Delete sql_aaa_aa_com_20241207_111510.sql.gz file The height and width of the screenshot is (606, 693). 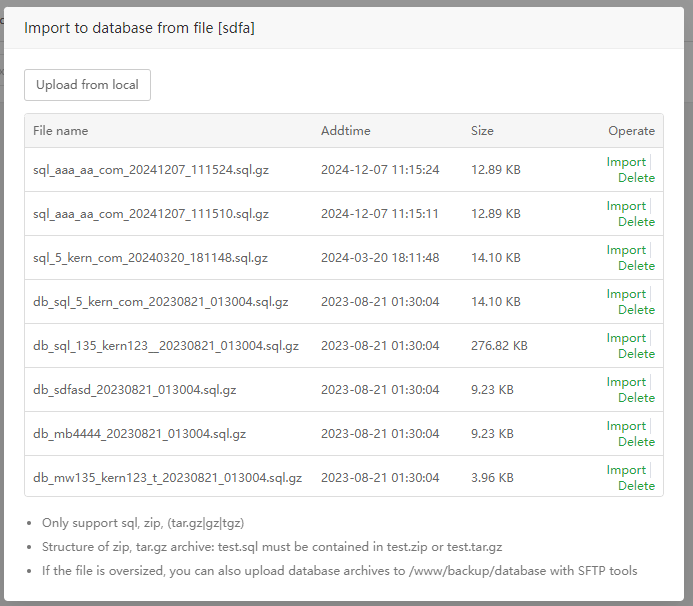tap(636, 222)
